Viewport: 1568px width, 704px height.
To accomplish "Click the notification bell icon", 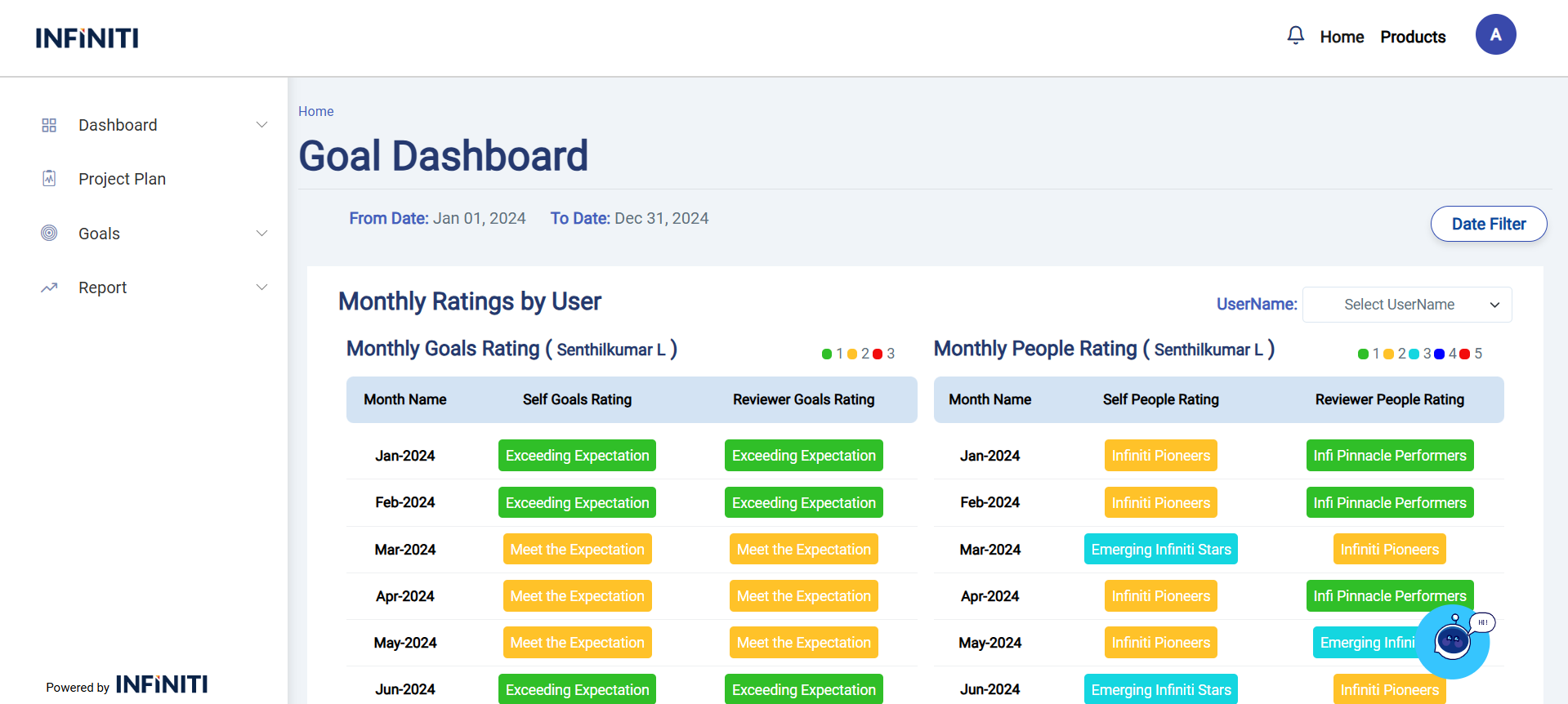I will tap(1295, 35).
